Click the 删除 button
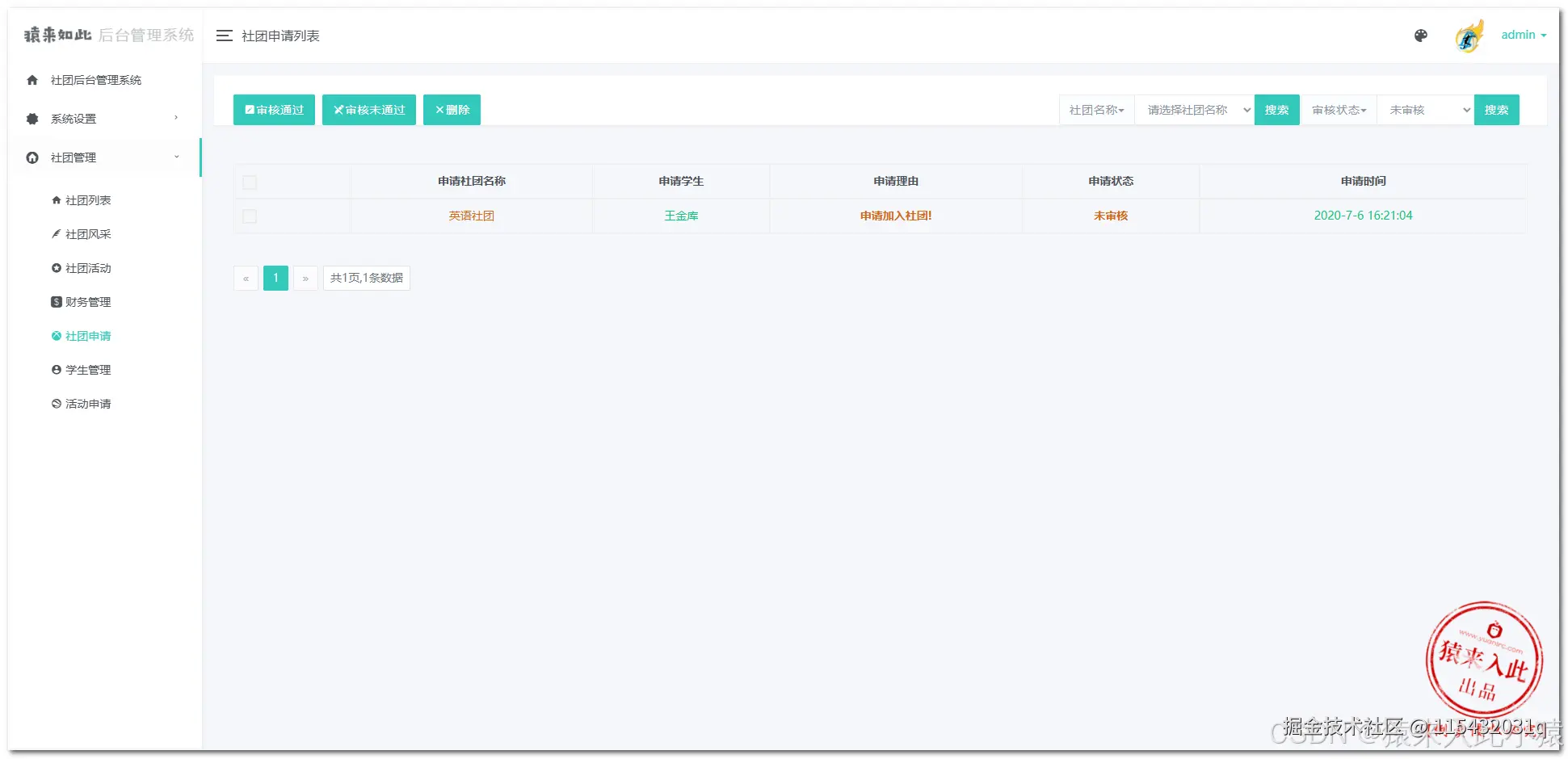1568x759 pixels. pyautogui.click(x=452, y=110)
